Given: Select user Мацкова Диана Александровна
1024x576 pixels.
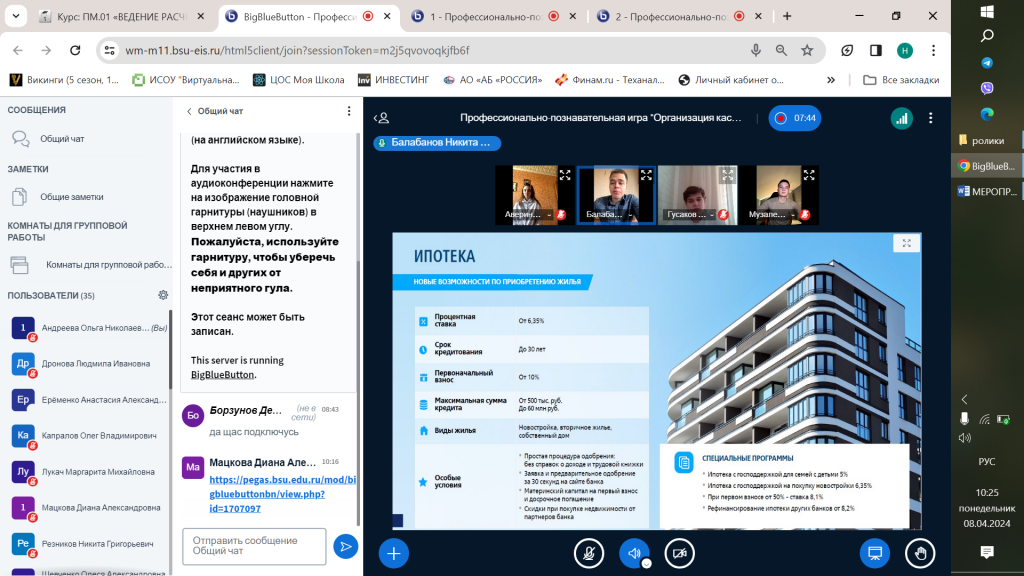Looking at the screenshot, I should [x=88, y=507].
